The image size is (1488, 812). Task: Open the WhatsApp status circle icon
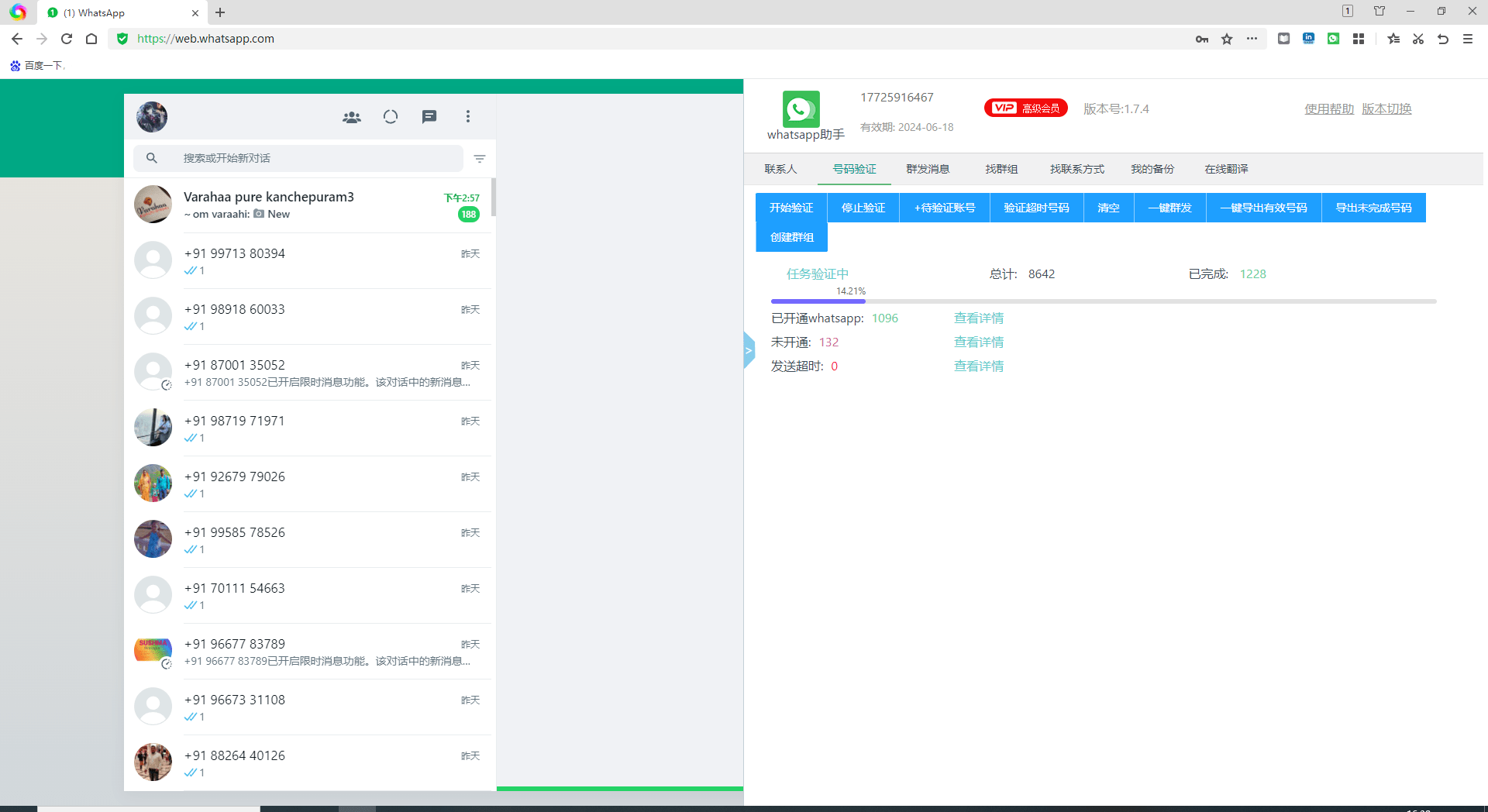tap(391, 117)
